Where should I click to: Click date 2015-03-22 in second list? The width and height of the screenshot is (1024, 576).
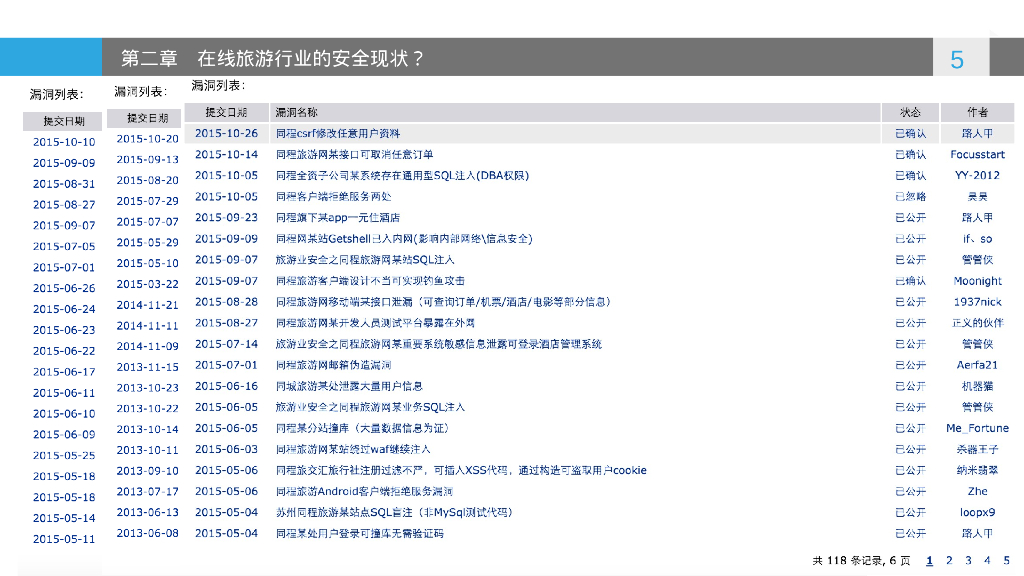point(148,284)
